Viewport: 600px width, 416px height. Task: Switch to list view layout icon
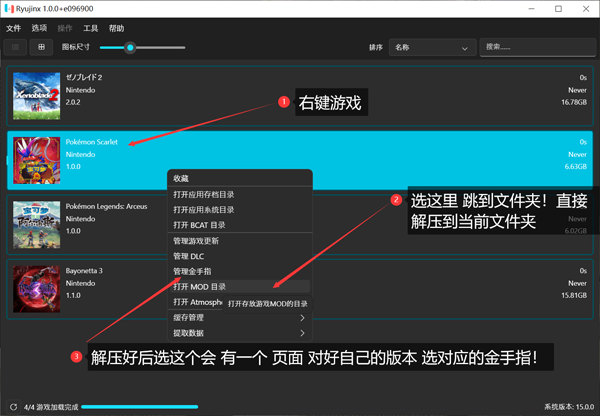[x=15, y=47]
